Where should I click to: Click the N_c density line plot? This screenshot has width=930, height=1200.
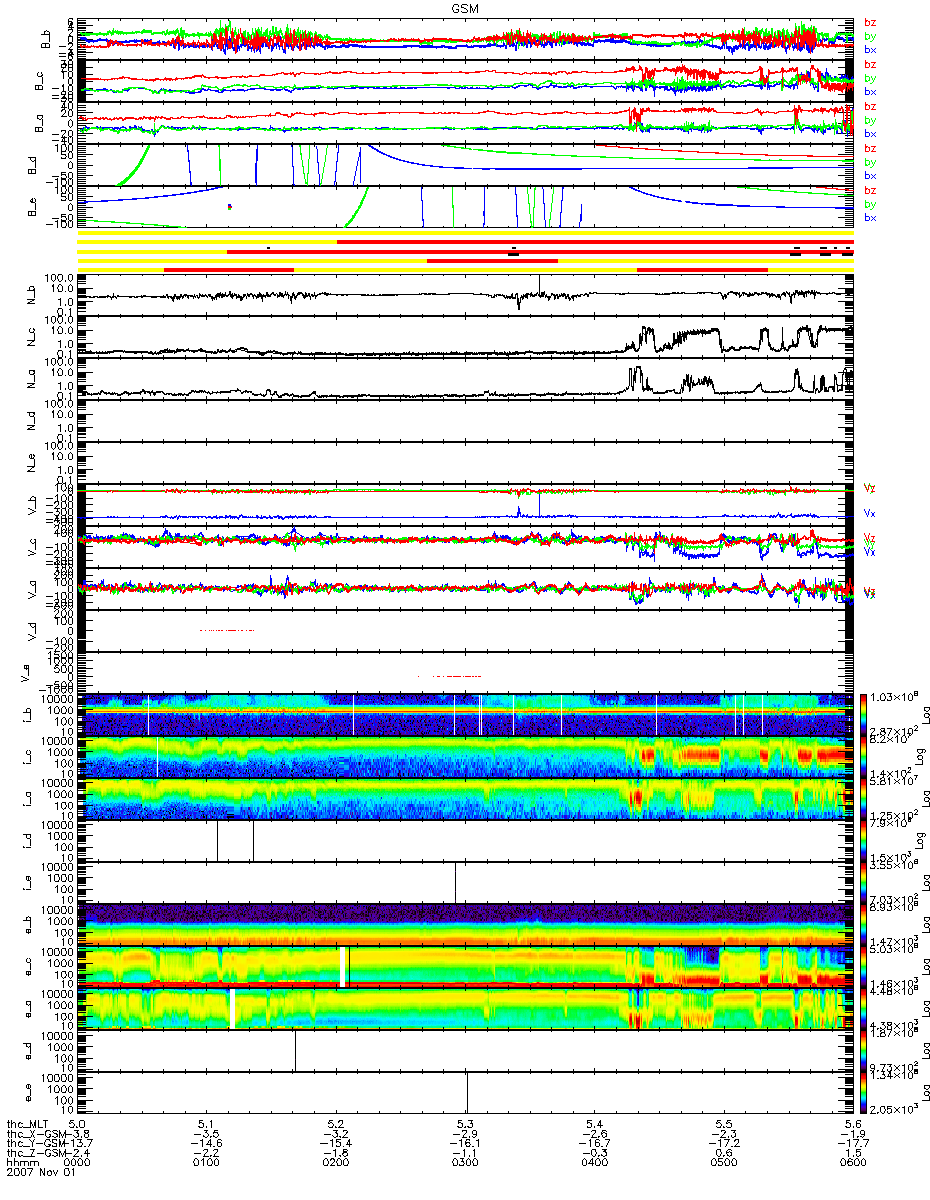pyautogui.click(x=467, y=337)
